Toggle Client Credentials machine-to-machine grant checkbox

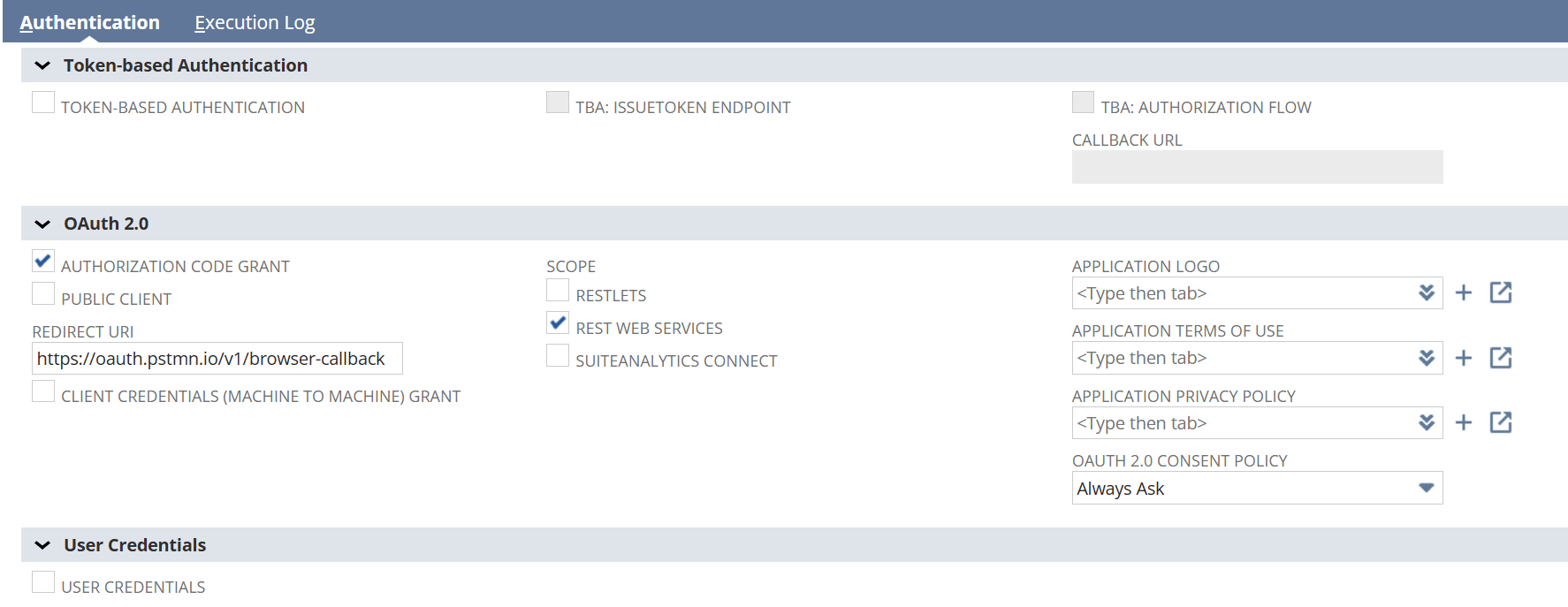(43, 391)
